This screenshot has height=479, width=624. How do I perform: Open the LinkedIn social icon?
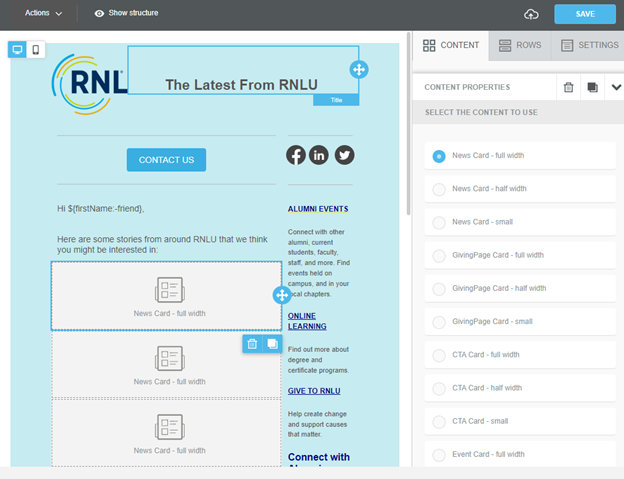(x=319, y=155)
